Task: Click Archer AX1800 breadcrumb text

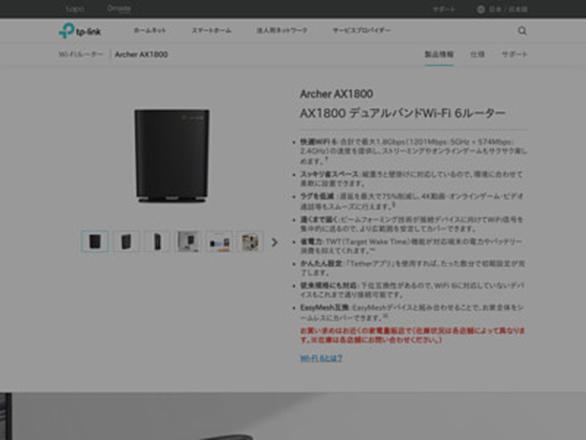Action: click(x=141, y=54)
